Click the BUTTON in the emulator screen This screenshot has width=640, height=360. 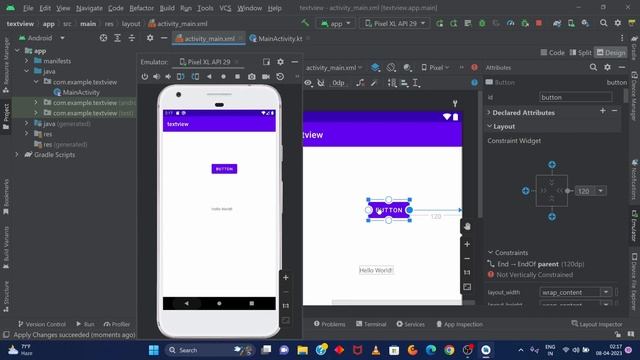224,169
